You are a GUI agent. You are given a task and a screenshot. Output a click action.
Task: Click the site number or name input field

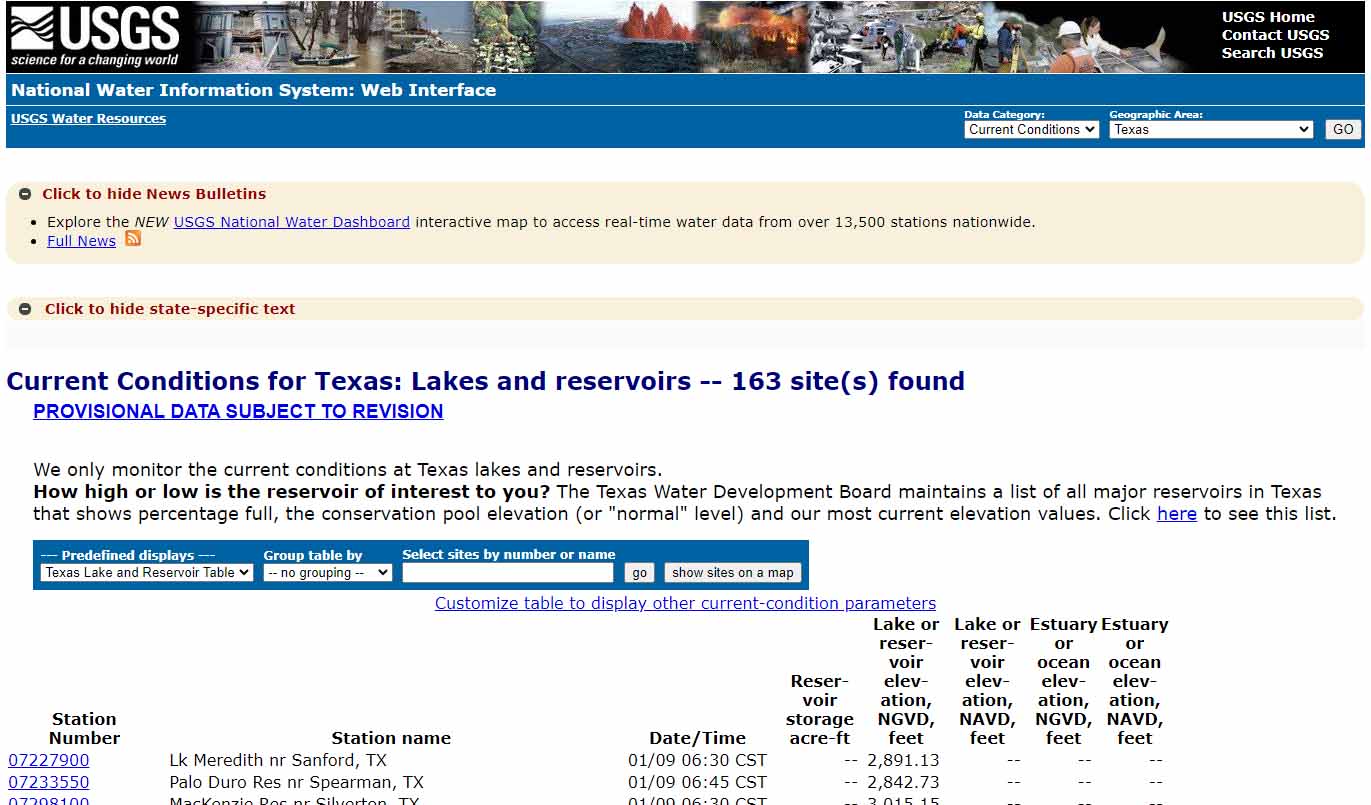click(x=508, y=573)
